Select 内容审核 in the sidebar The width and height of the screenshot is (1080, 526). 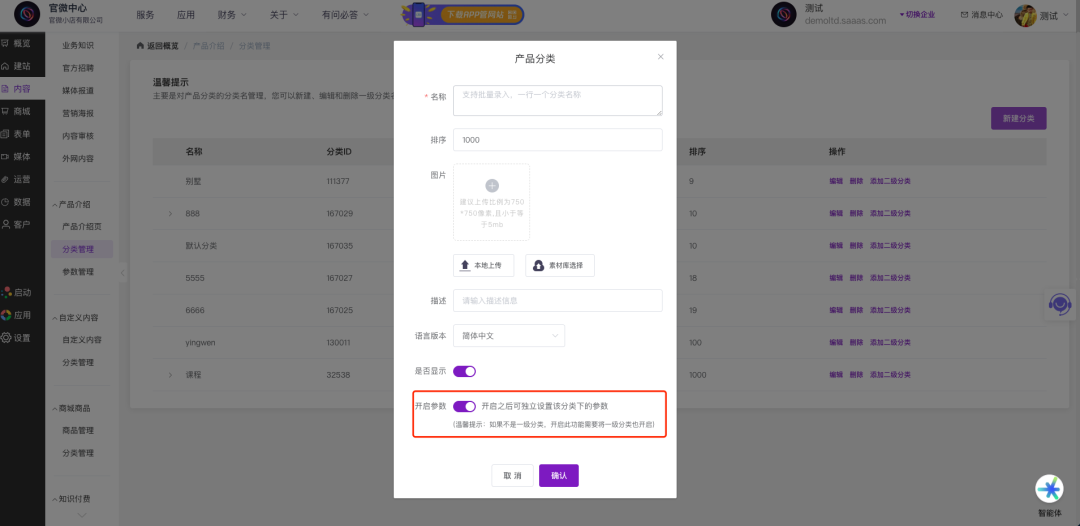pyautogui.click(x=78, y=136)
